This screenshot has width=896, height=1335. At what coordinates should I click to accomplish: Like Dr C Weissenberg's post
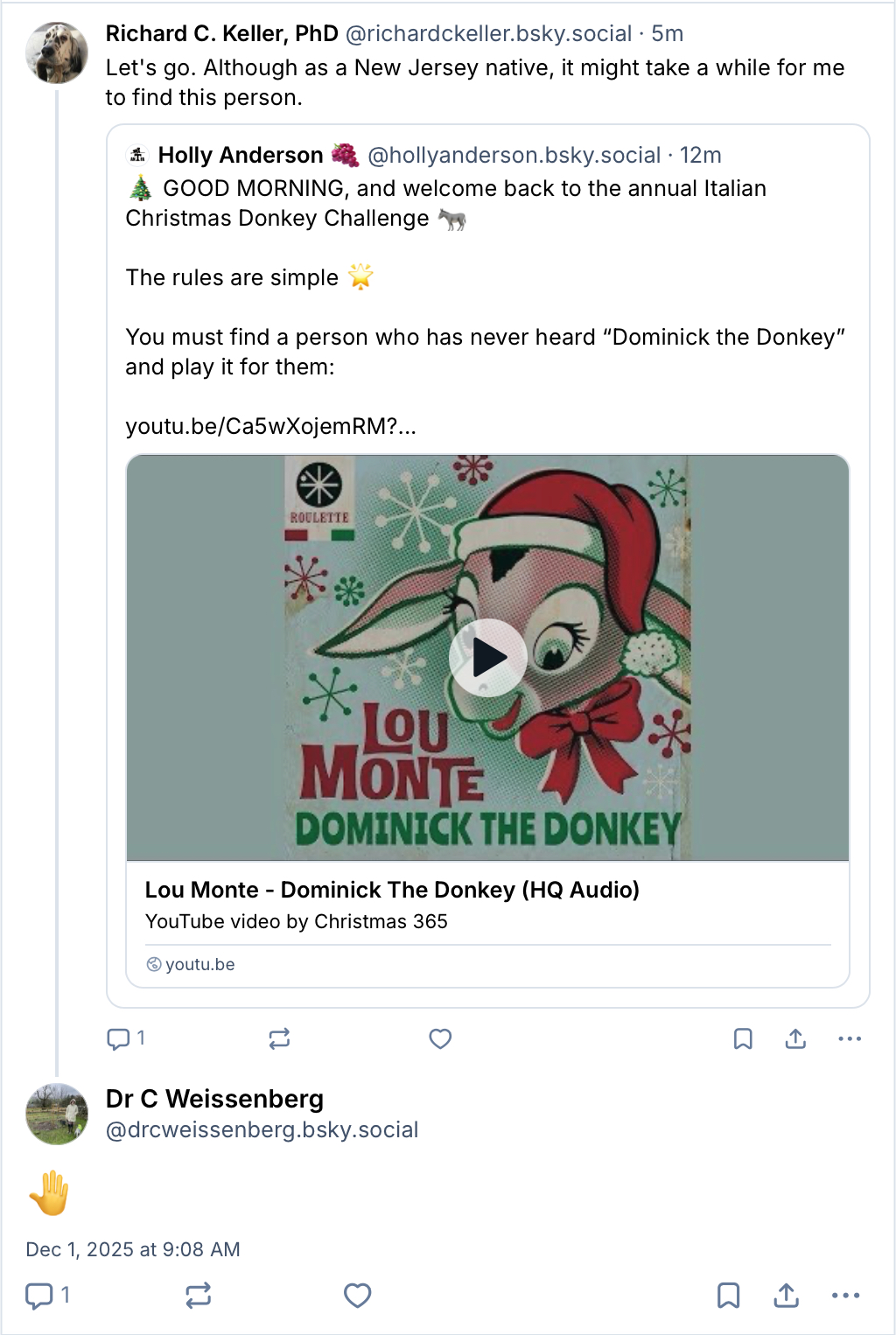357,1296
